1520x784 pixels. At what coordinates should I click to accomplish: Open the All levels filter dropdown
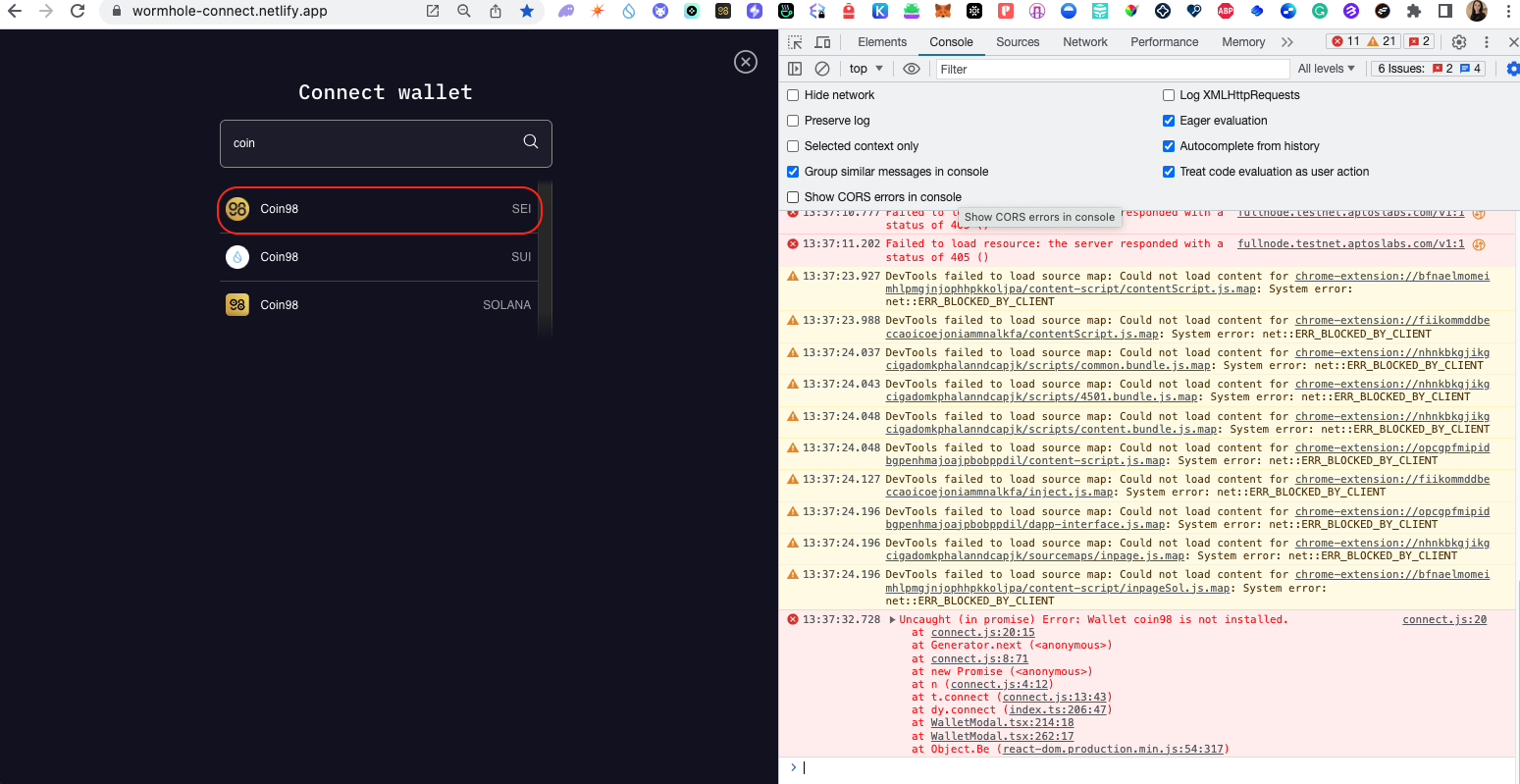1327,68
